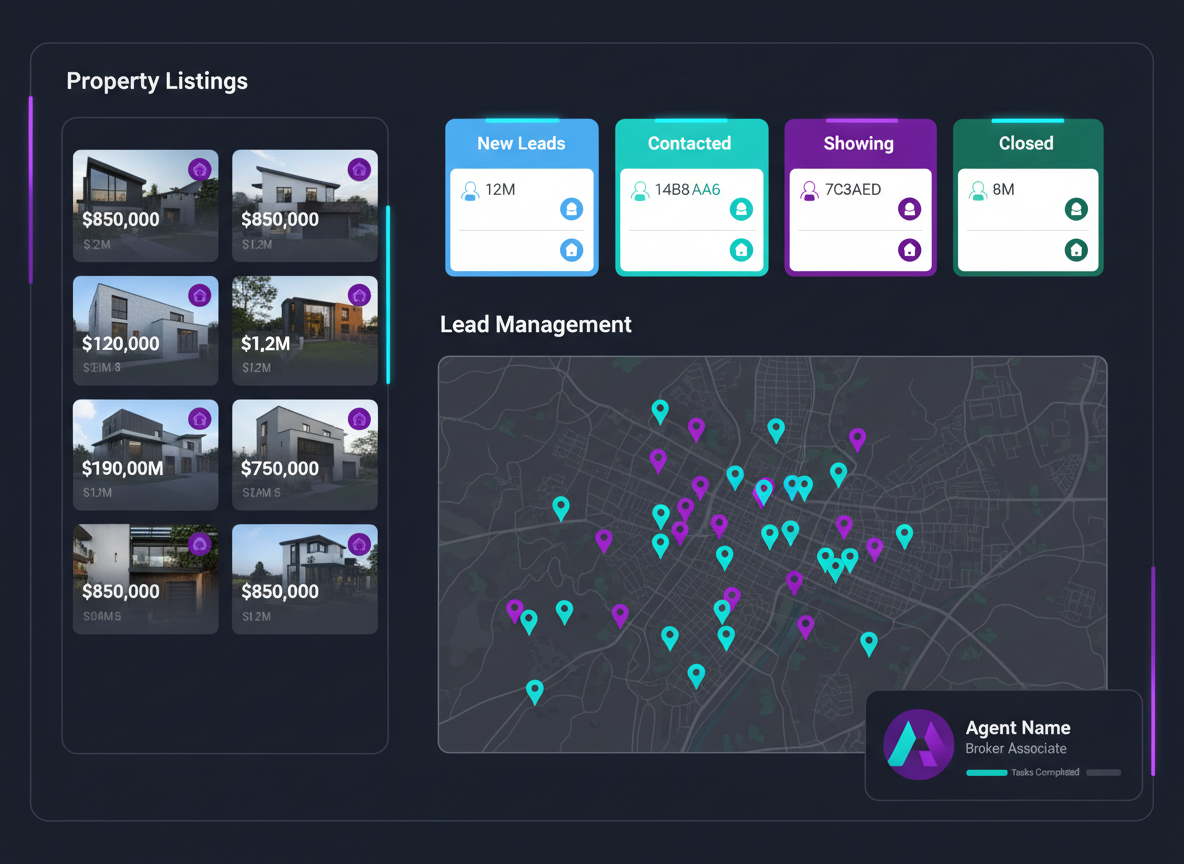Click blue avatar circle in New Leads card

tap(572, 209)
